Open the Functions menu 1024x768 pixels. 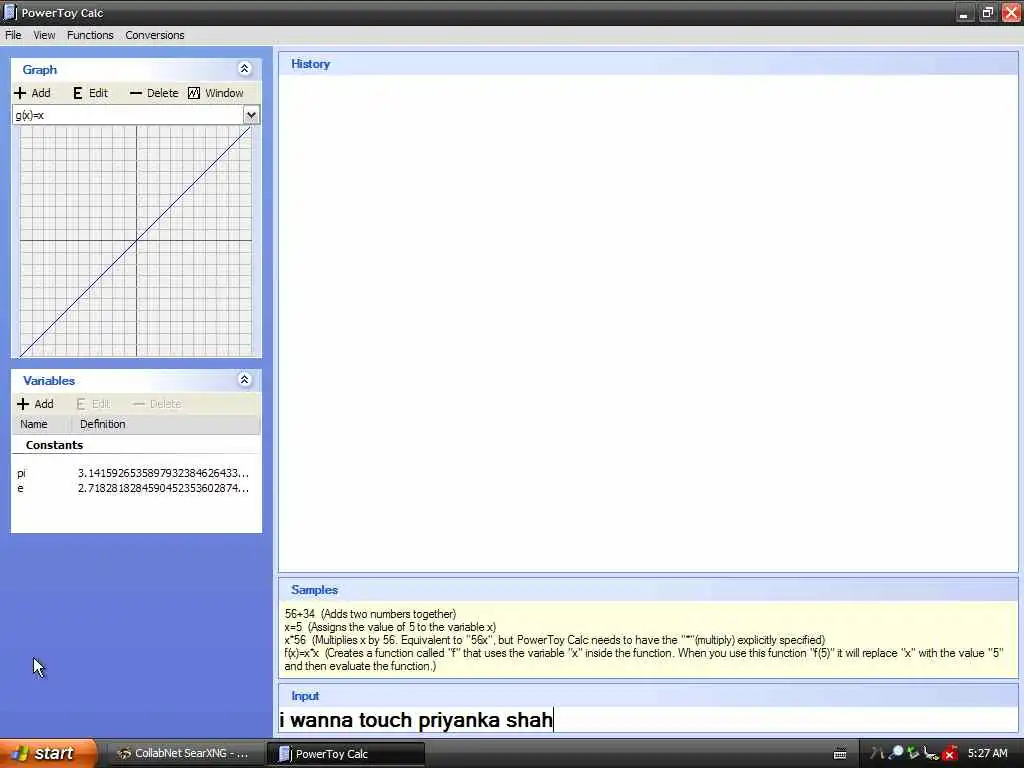tap(90, 35)
